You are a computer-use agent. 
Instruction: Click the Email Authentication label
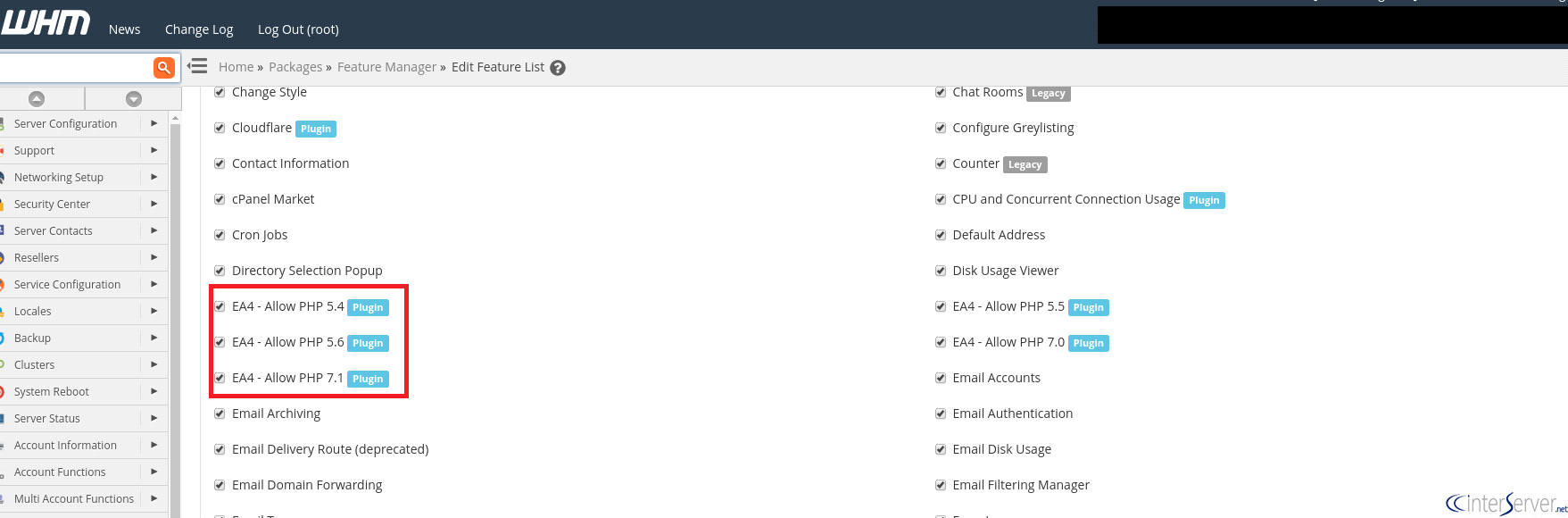[x=1013, y=414]
